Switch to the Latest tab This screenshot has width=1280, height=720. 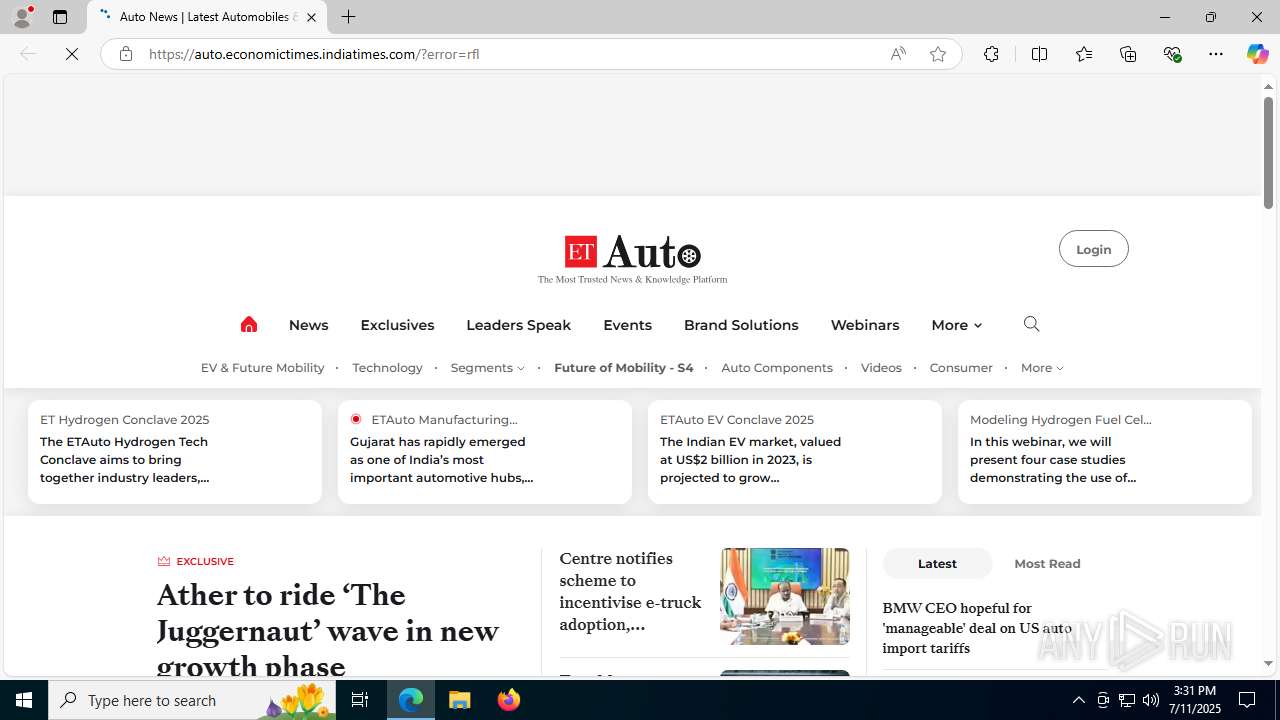(x=937, y=563)
